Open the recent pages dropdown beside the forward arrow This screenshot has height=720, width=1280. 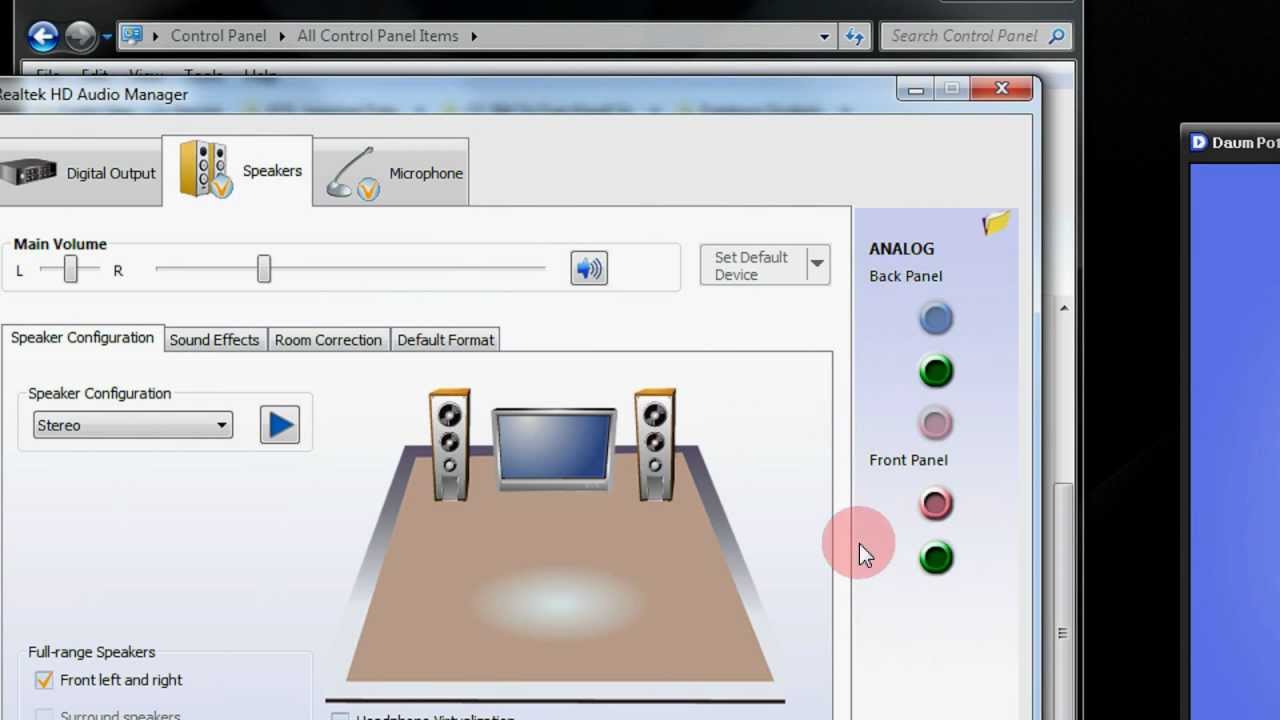click(x=107, y=38)
